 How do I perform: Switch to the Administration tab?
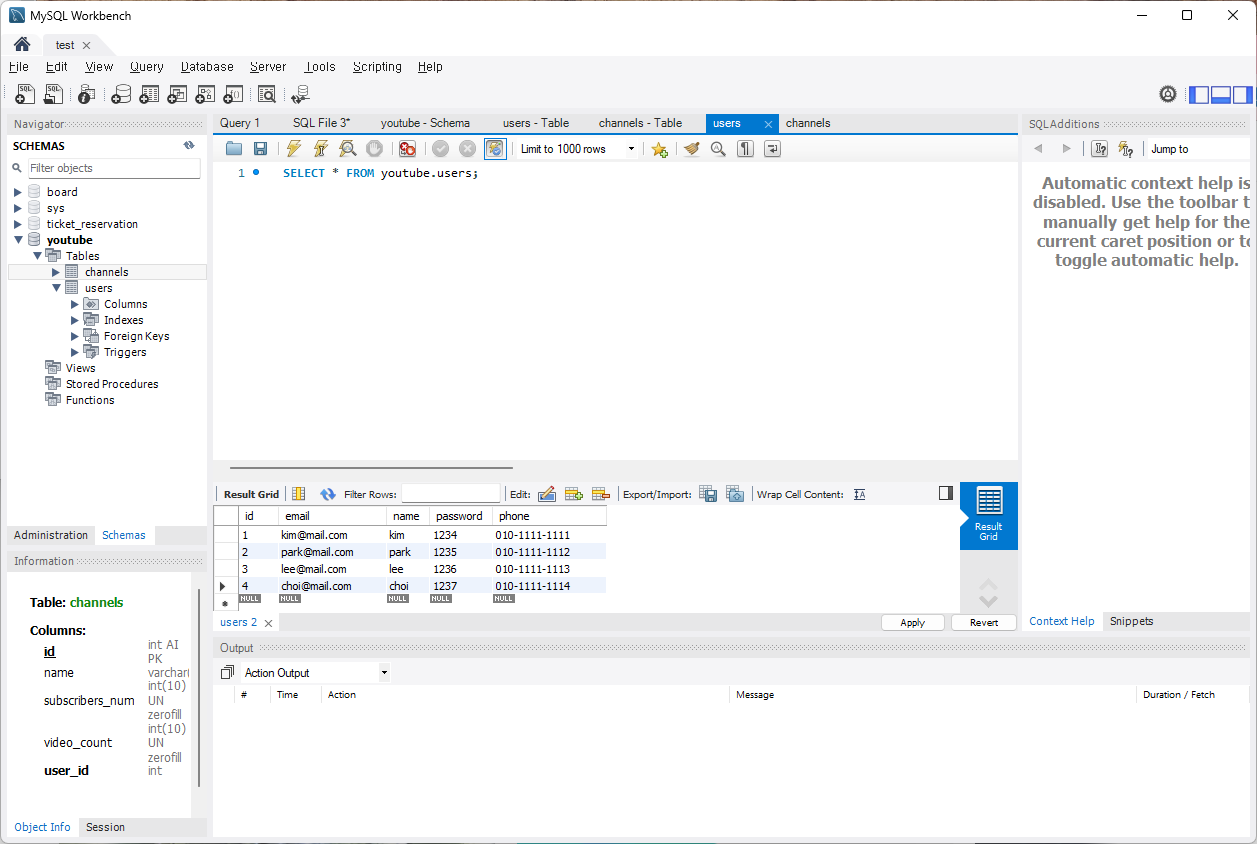tap(51, 535)
